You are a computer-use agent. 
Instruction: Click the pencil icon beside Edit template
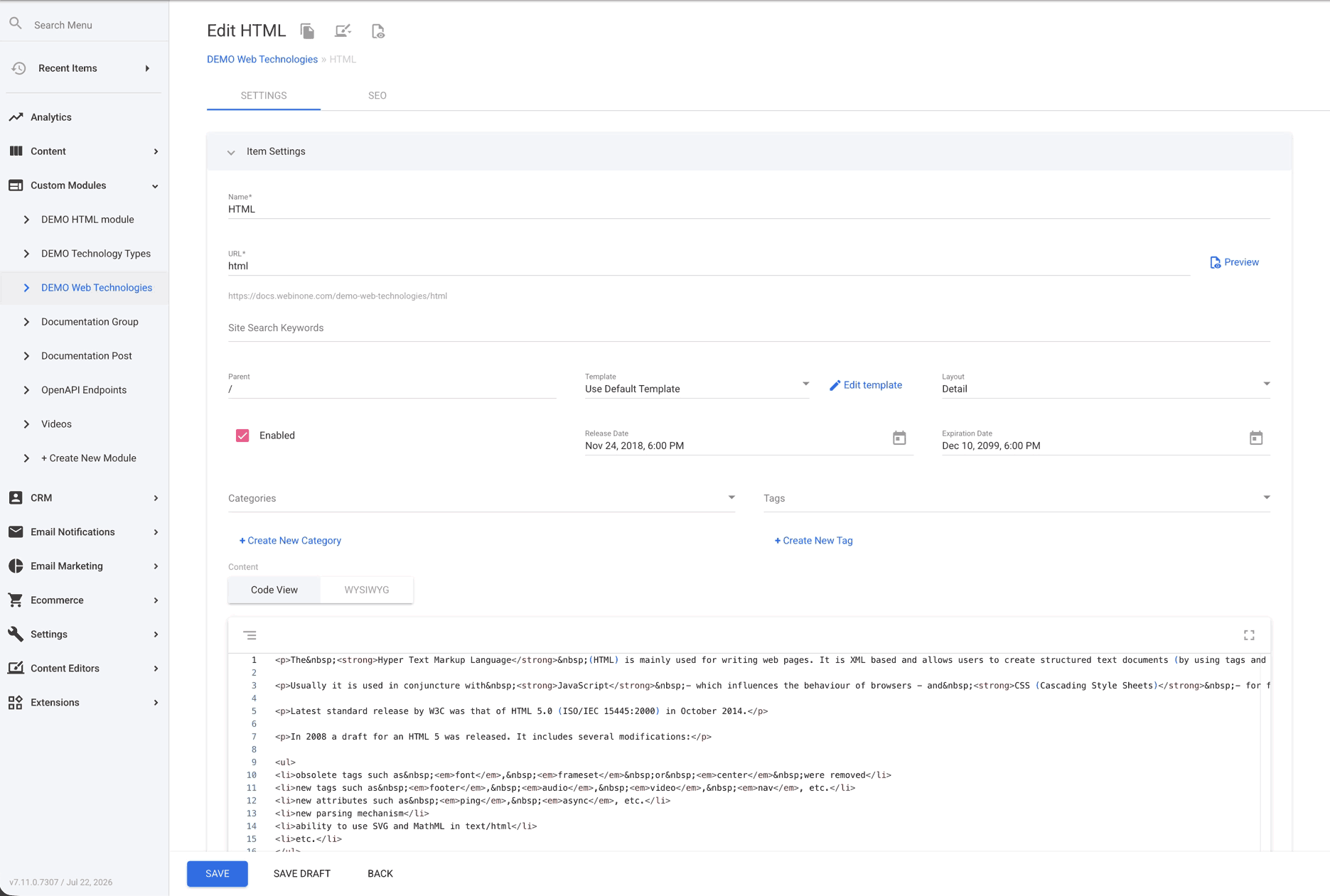[x=835, y=385]
